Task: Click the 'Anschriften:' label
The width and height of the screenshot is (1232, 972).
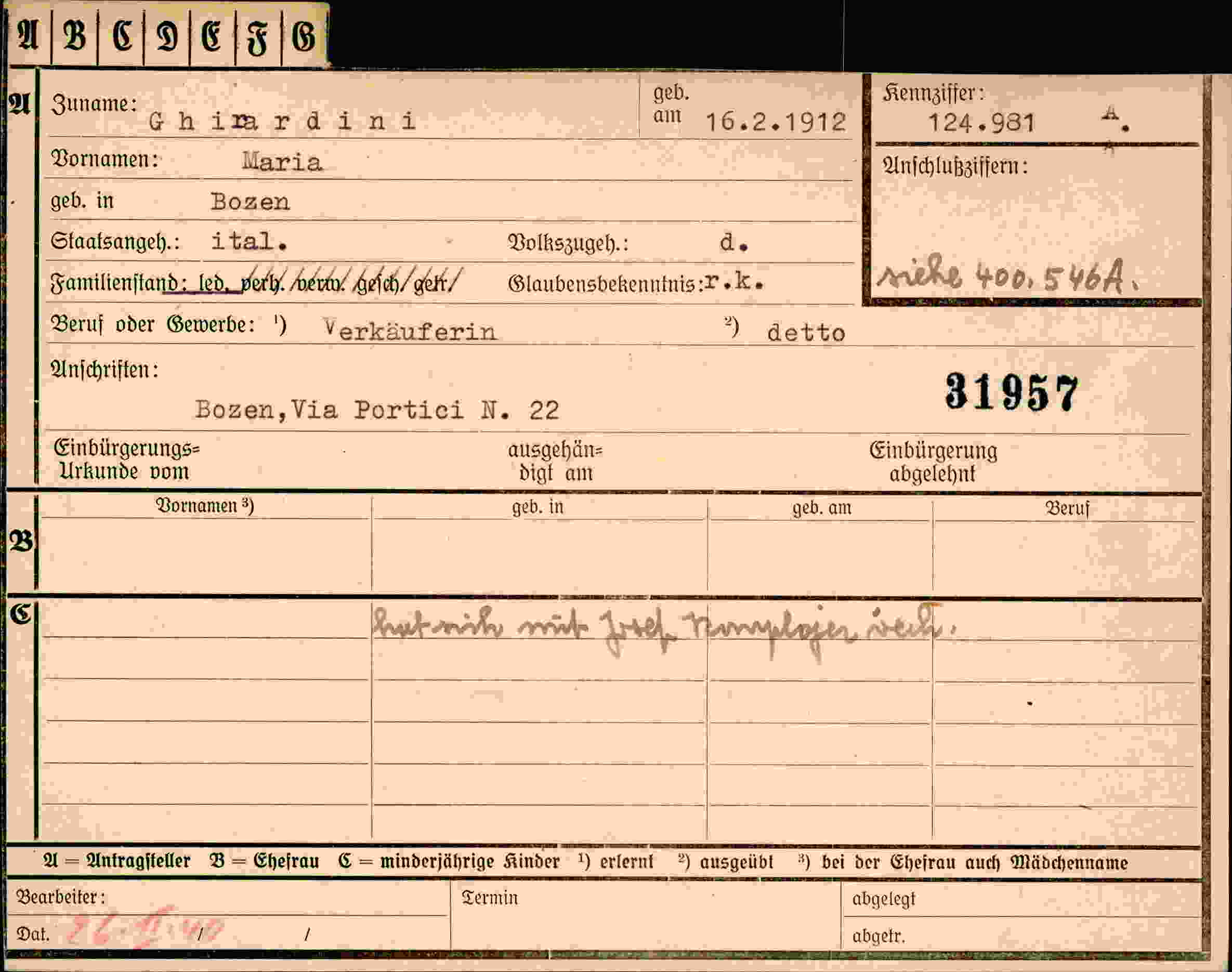Action: pos(104,371)
